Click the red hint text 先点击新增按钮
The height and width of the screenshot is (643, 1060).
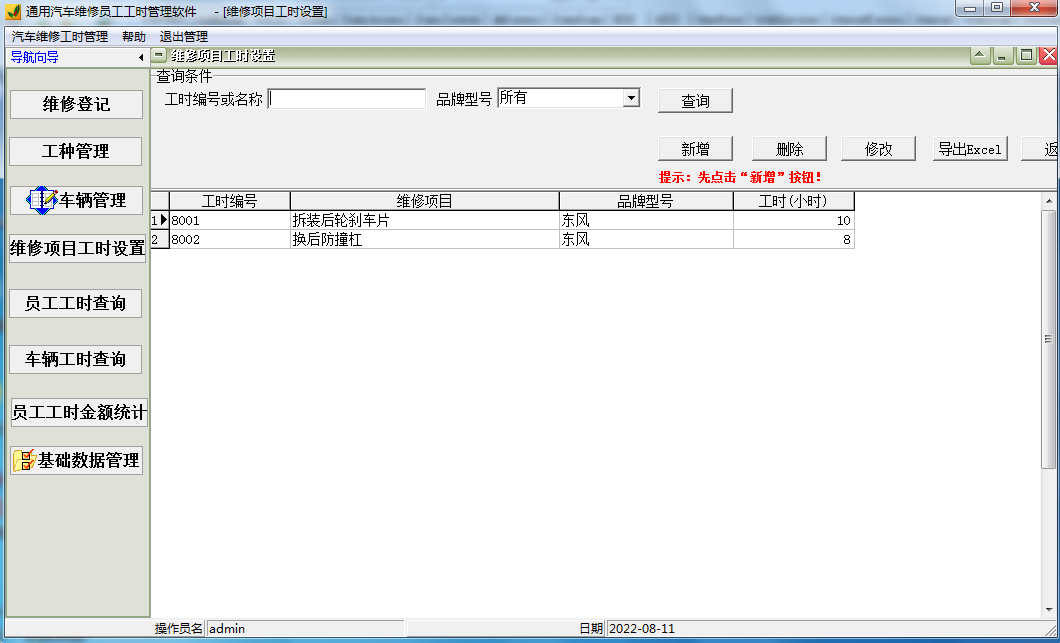pyautogui.click(x=740, y=178)
